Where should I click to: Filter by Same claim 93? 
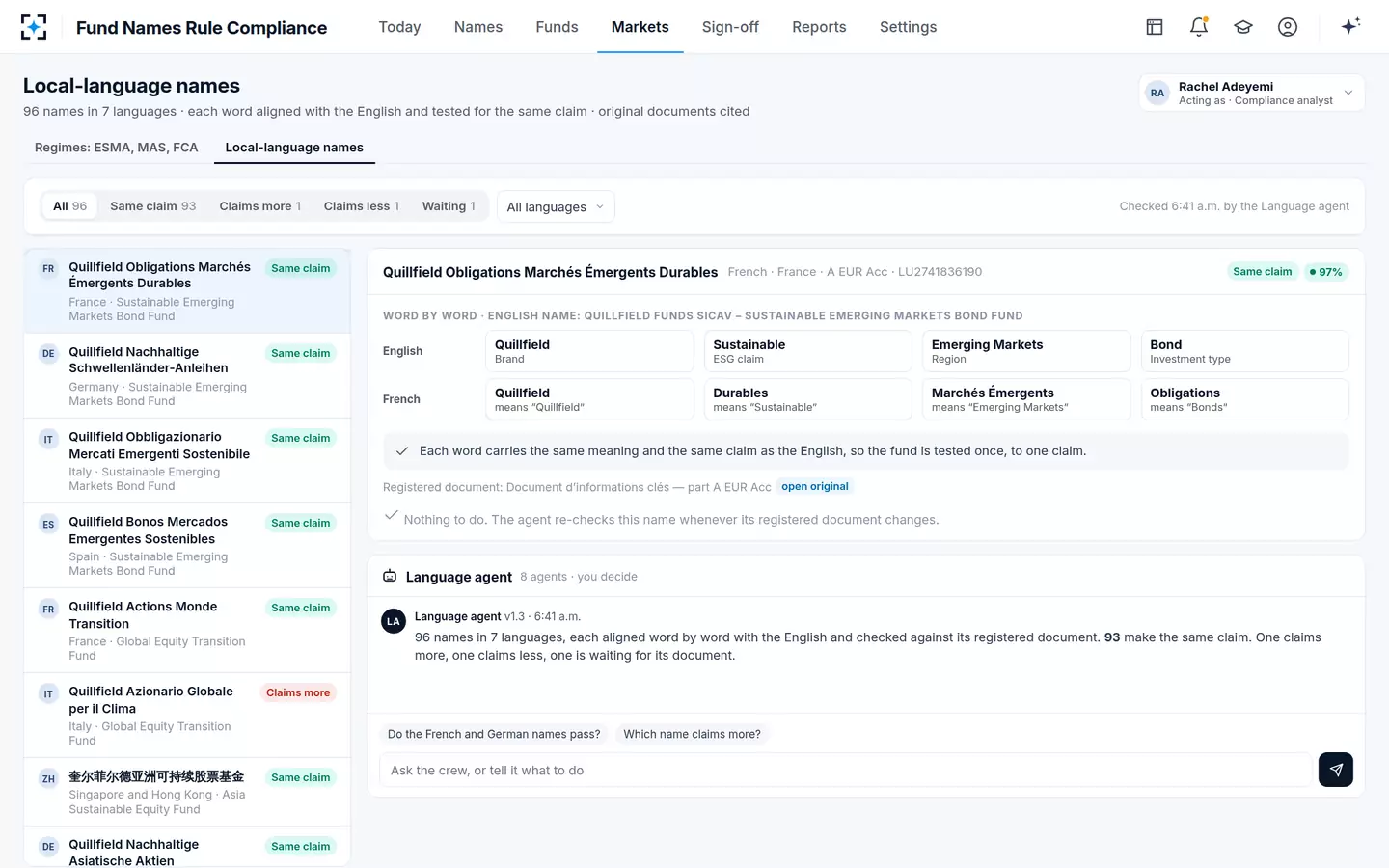pos(152,206)
